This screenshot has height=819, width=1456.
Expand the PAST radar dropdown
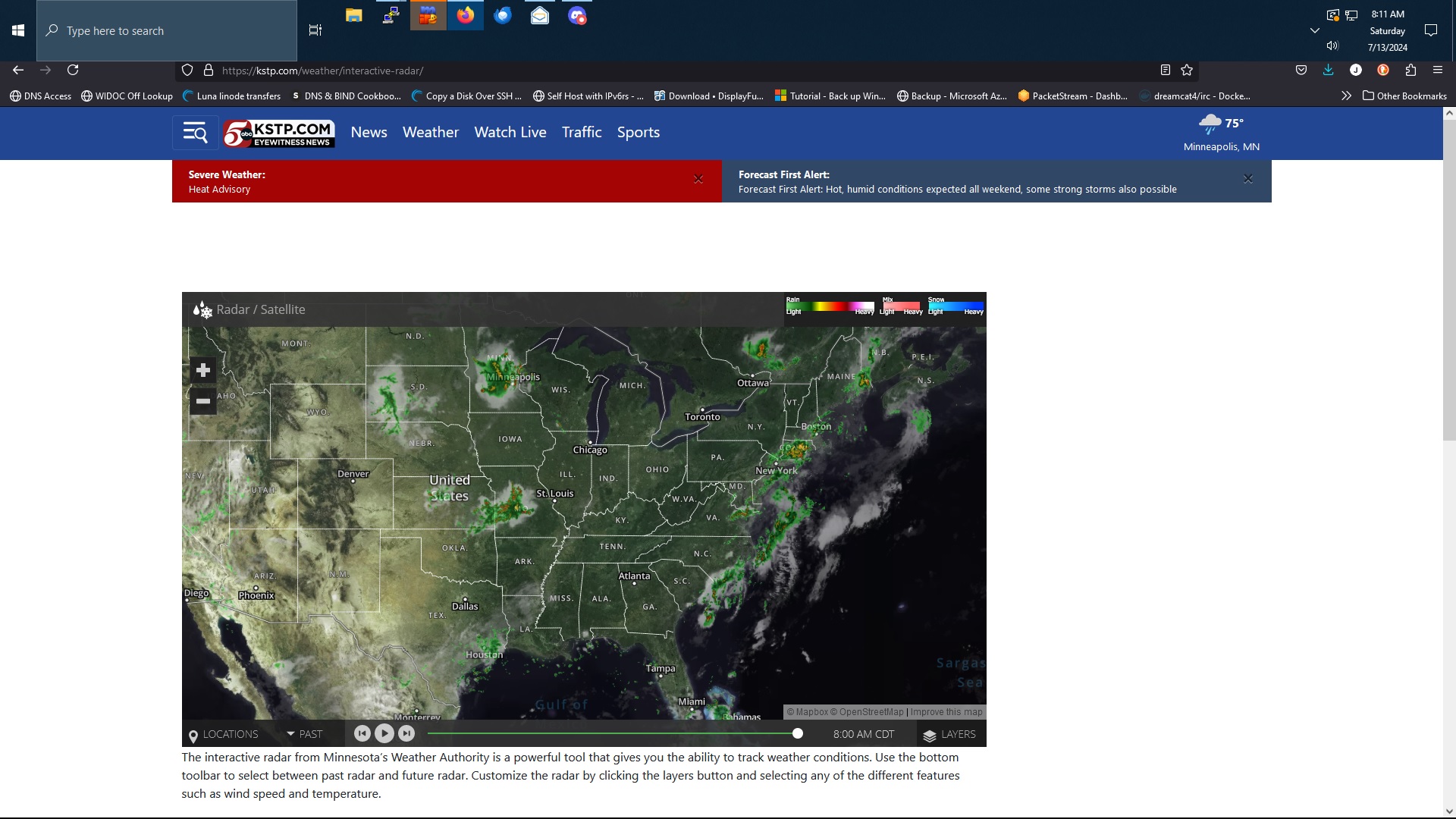pos(305,734)
